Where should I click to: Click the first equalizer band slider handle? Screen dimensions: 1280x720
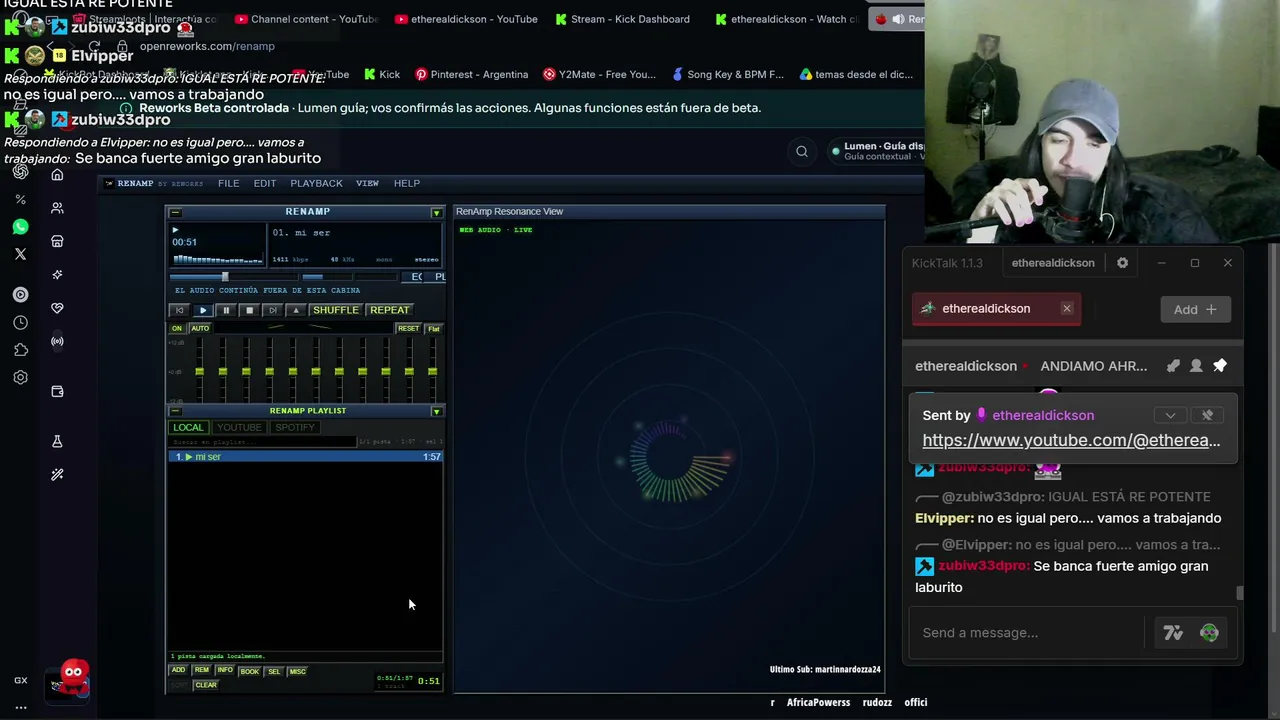click(199, 372)
